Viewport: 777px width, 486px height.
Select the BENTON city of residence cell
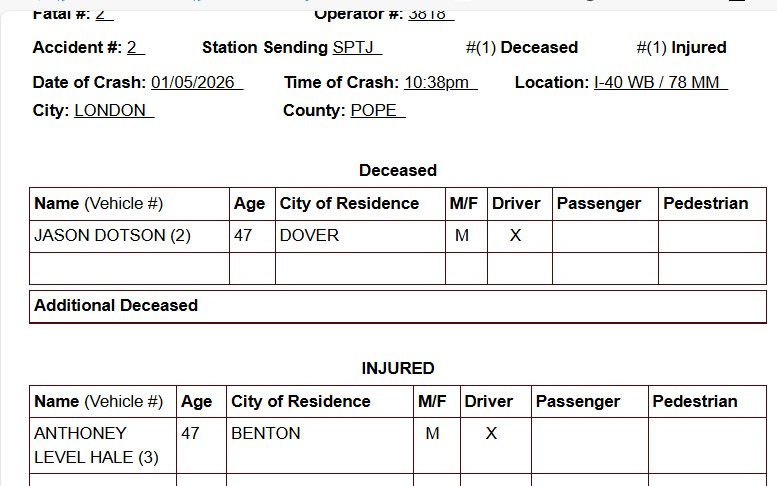tap(320, 445)
